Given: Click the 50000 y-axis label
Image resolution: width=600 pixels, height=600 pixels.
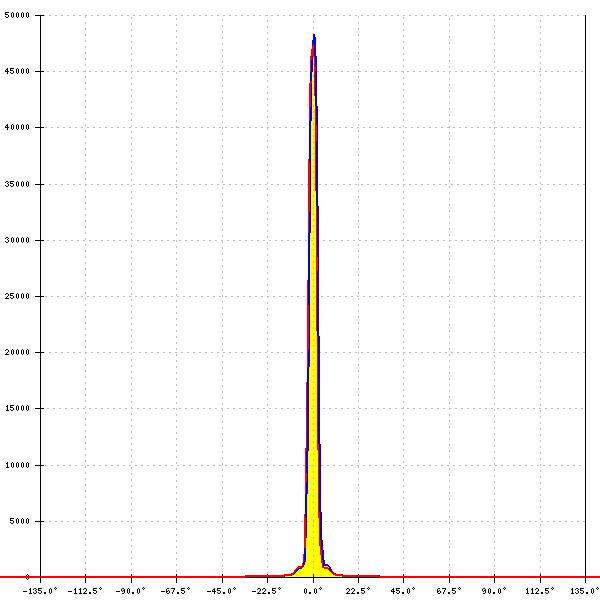Looking at the screenshot, I should coord(17,15).
